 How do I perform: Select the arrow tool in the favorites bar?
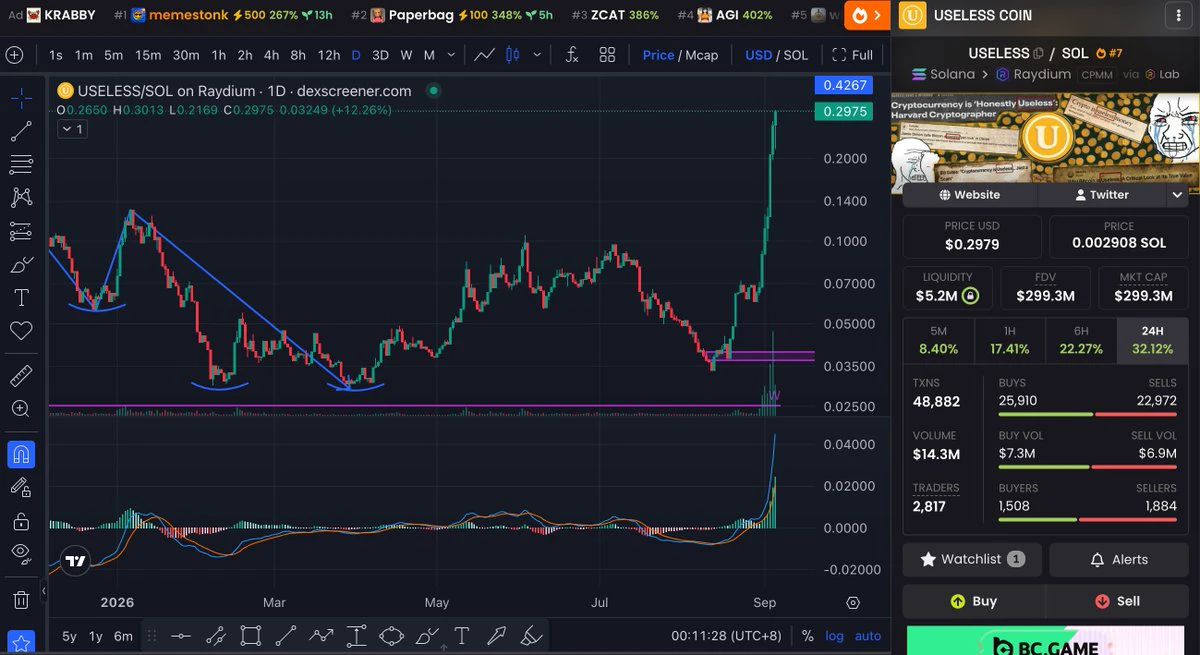[497, 636]
